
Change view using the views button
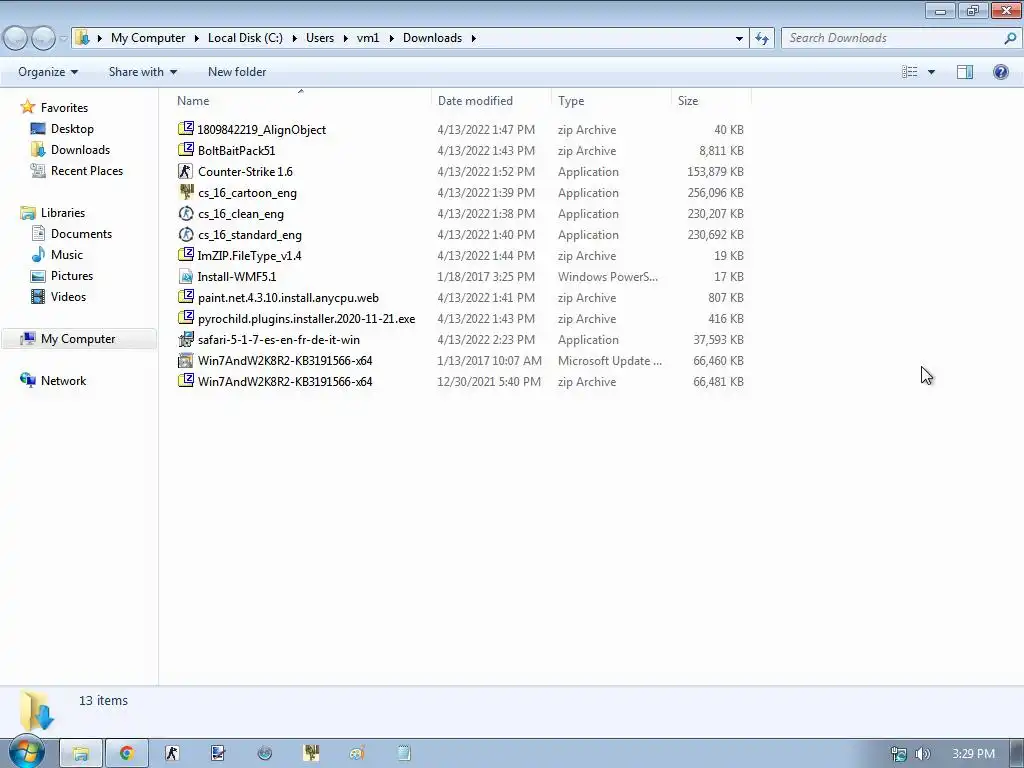(x=910, y=72)
